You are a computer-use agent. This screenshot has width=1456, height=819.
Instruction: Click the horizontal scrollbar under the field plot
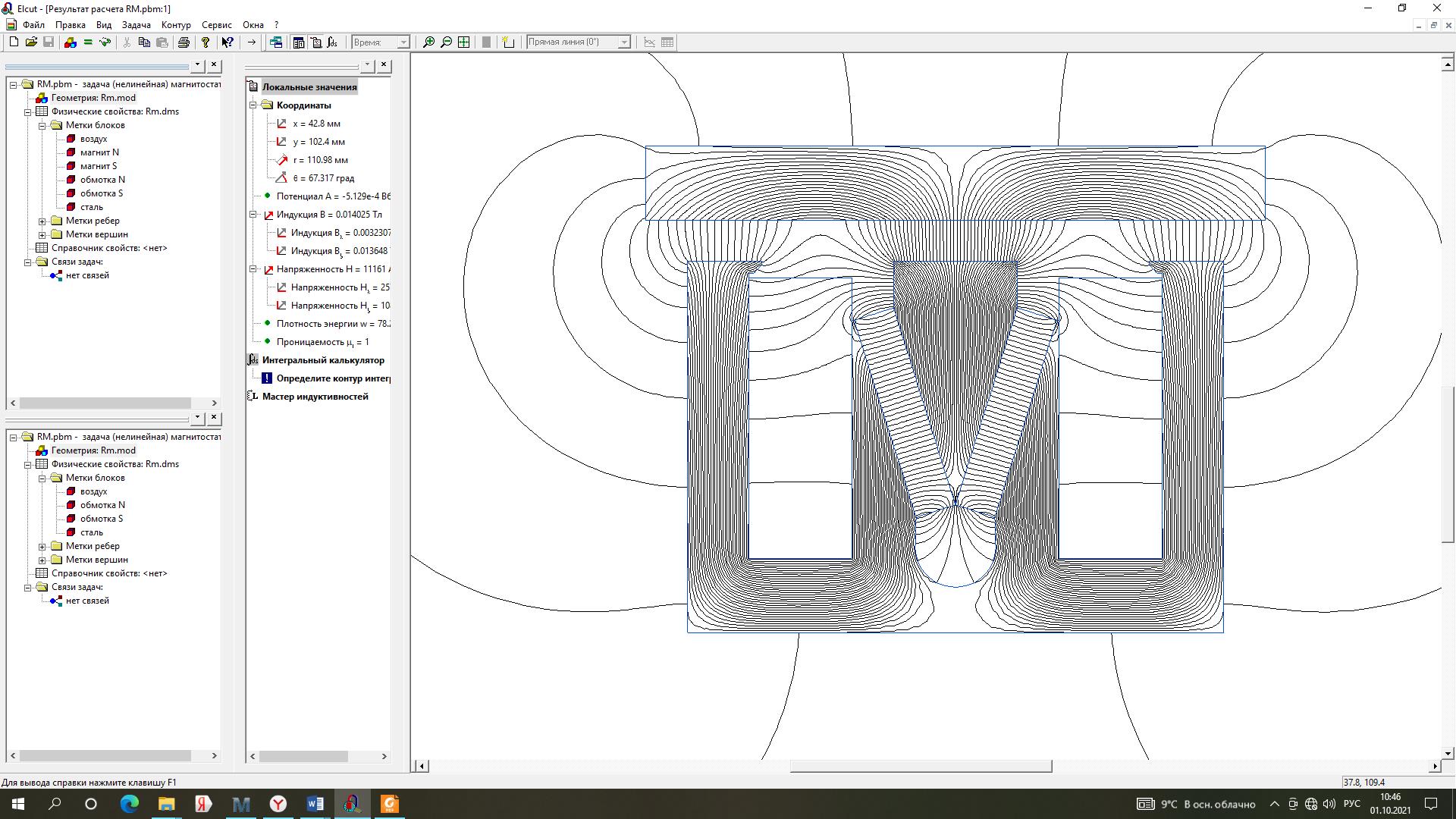[x=920, y=767]
